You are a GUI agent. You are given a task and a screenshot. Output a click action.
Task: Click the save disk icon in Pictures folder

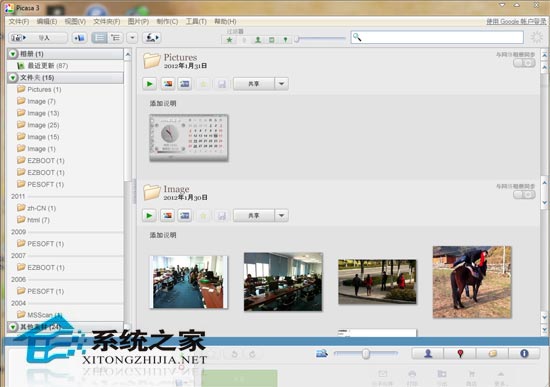(x=222, y=84)
